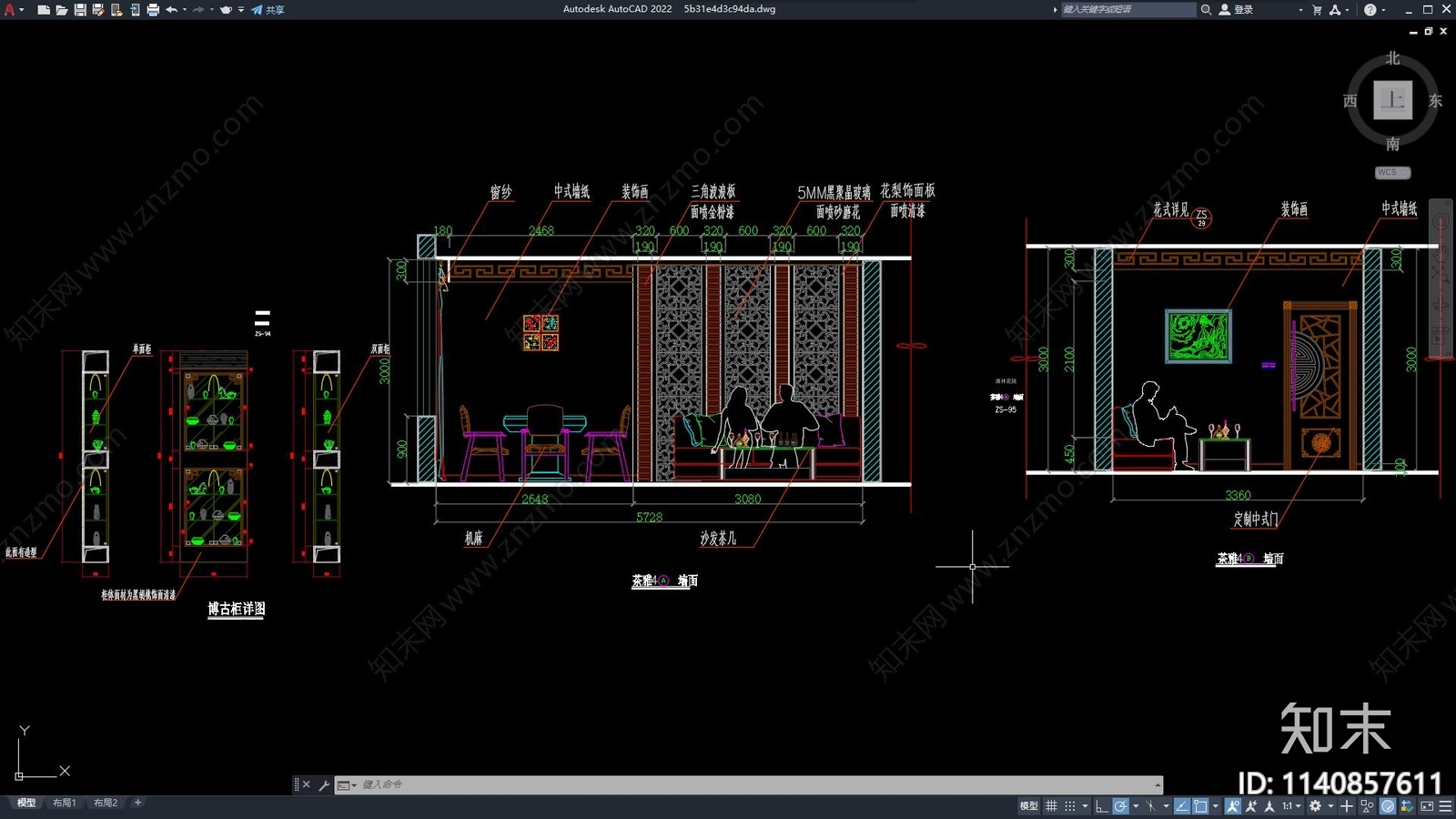Click the Save As icon
1456x819 pixels.
98,10
